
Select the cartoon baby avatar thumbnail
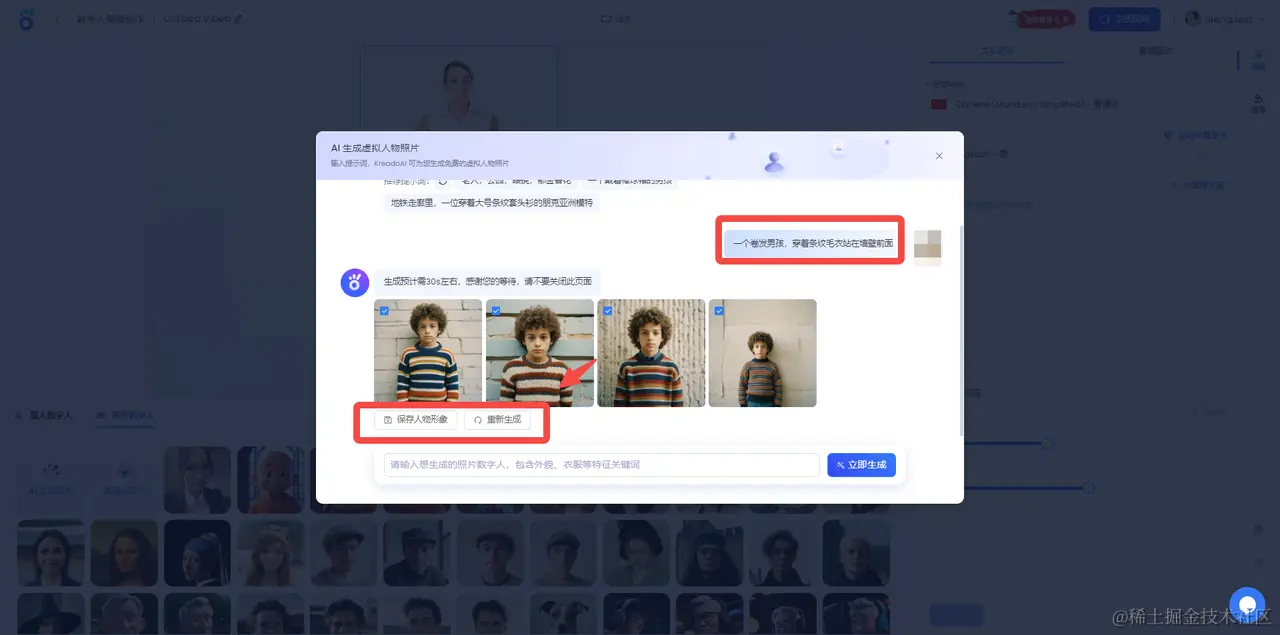[x=270, y=480]
